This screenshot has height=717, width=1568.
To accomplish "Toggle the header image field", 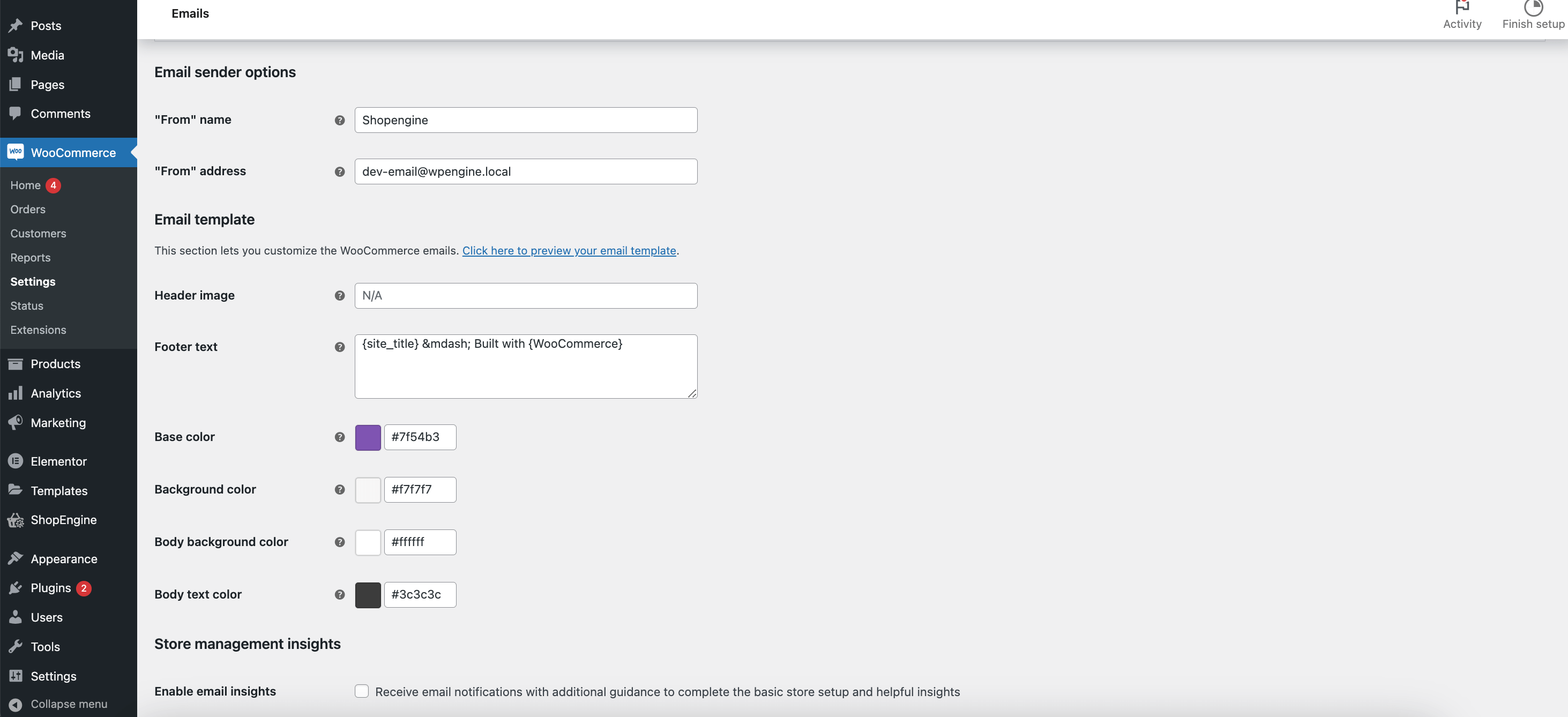I will pyautogui.click(x=525, y=295).
